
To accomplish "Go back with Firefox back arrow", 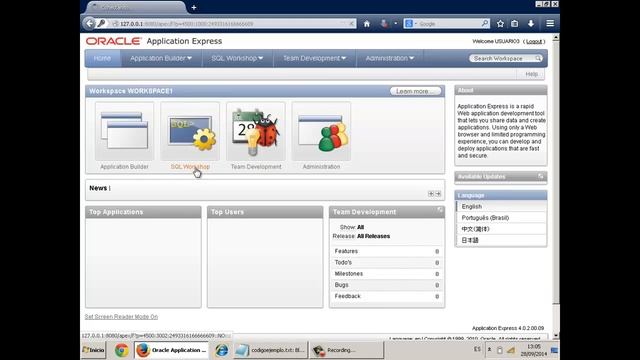I will tap(89, 24).
